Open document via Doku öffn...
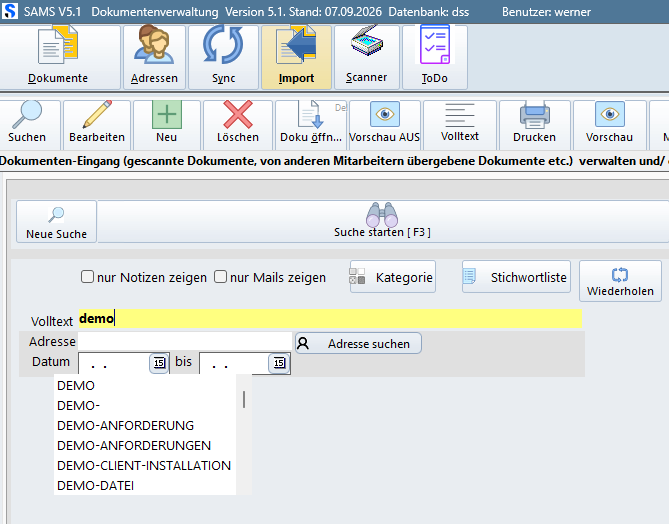The height and width of the screenshot is (524, 669). tap(311, 125)
